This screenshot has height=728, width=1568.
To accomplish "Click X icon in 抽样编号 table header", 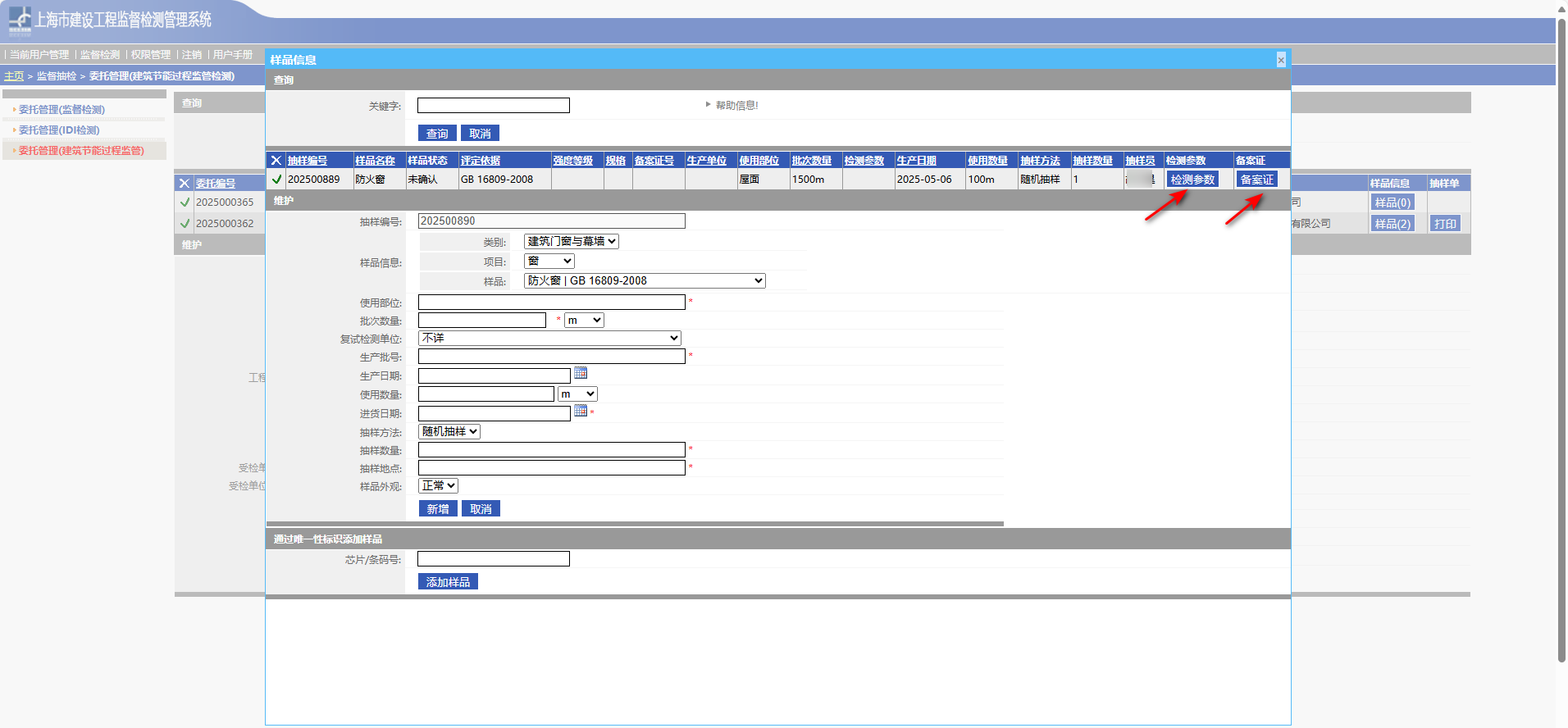I will 276,161.
